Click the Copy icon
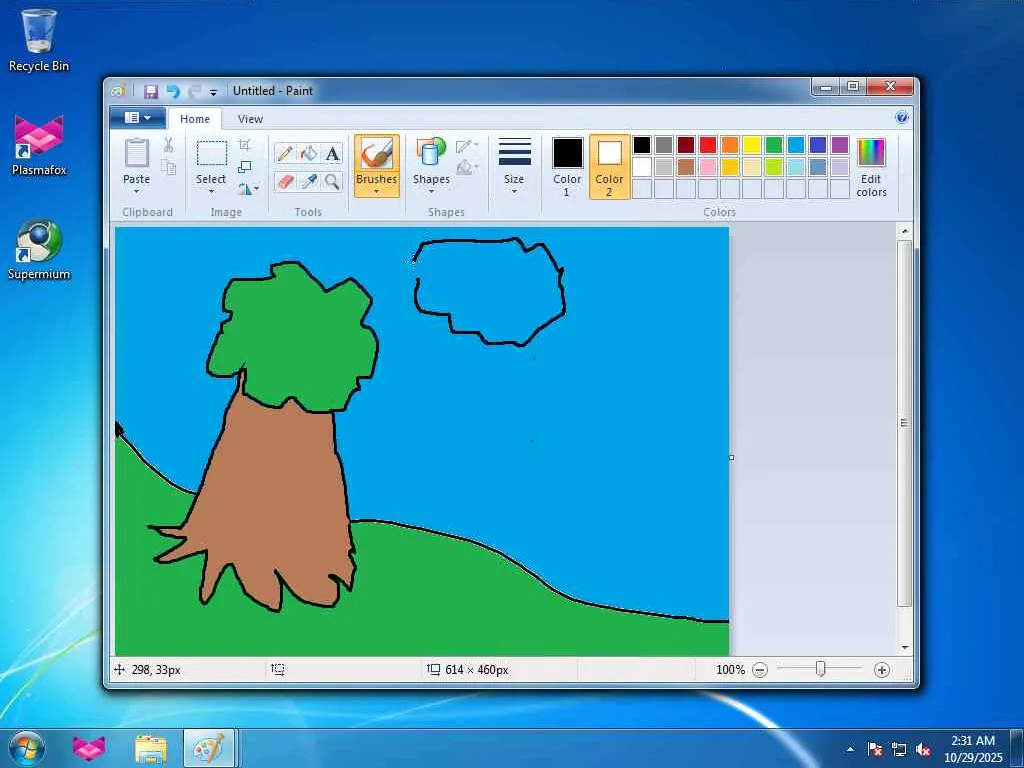Viewport: 1024px width, 768px height. pyautogui.click(x=168, y=167)
